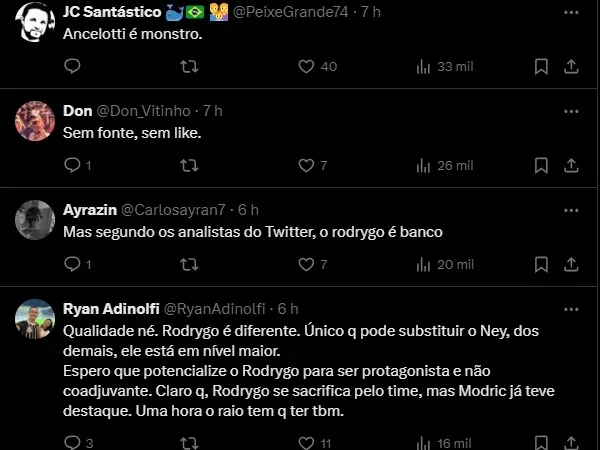This screenshot has height=450, width=600.
Task: Open Ryan Adinolfi's profile name link
Action: point(110,308)
